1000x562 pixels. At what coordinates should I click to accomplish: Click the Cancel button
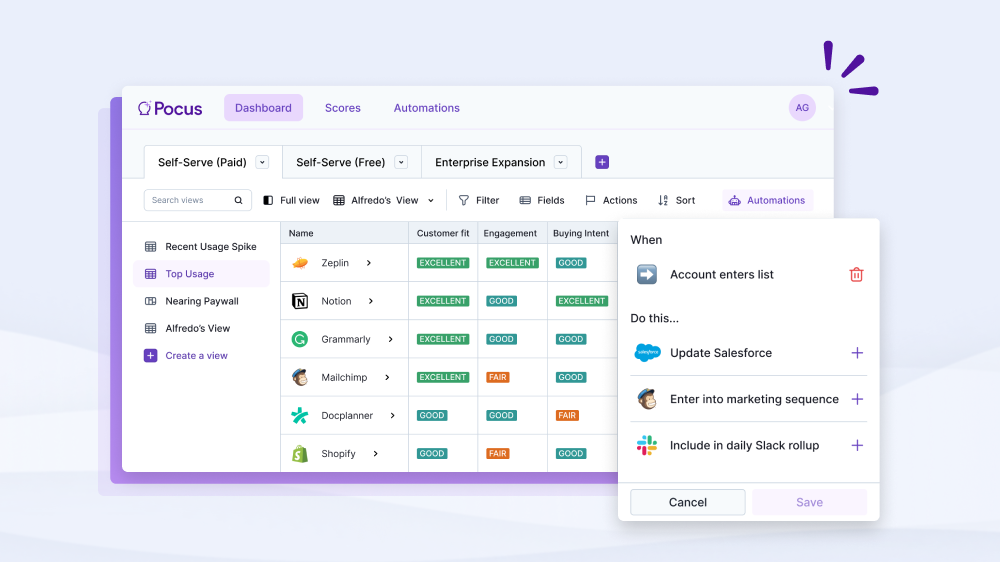pyautogui.click(x=688, y=502)
